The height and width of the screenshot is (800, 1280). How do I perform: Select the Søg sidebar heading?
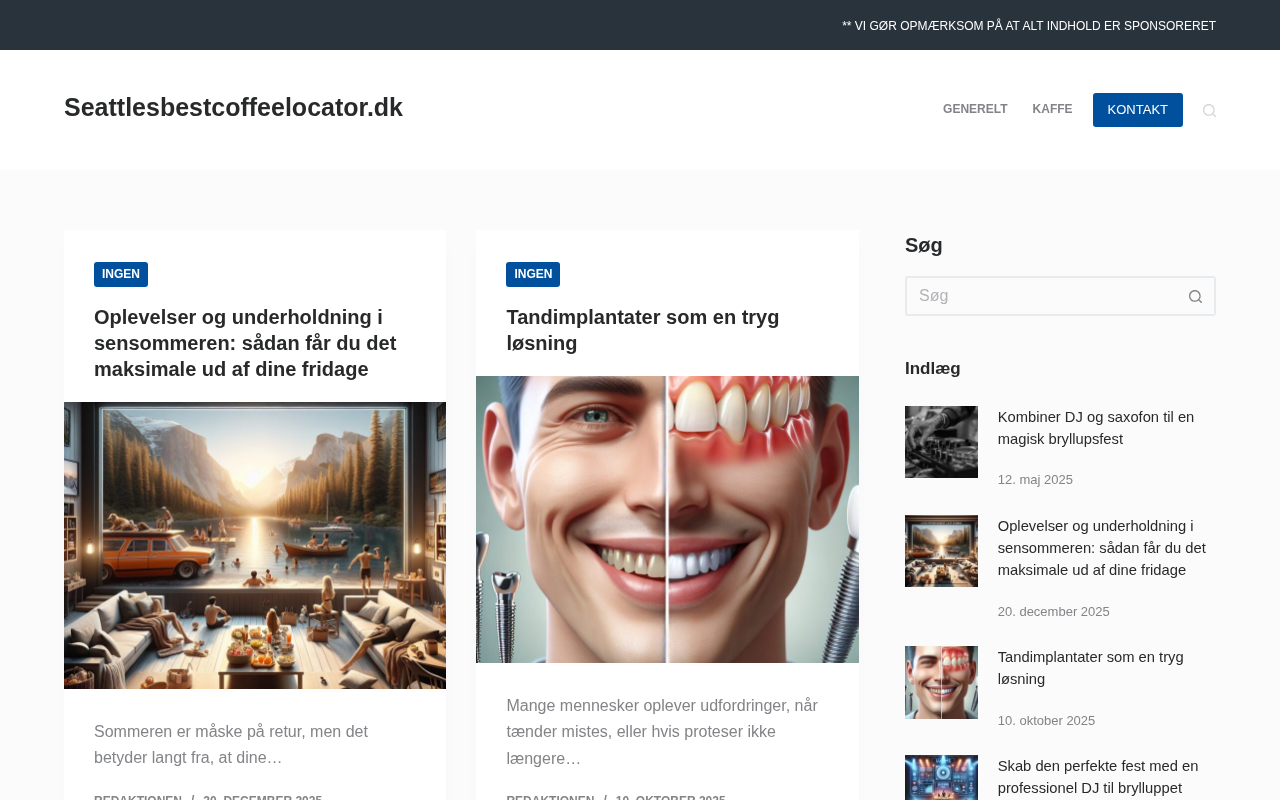click(924, 245)
